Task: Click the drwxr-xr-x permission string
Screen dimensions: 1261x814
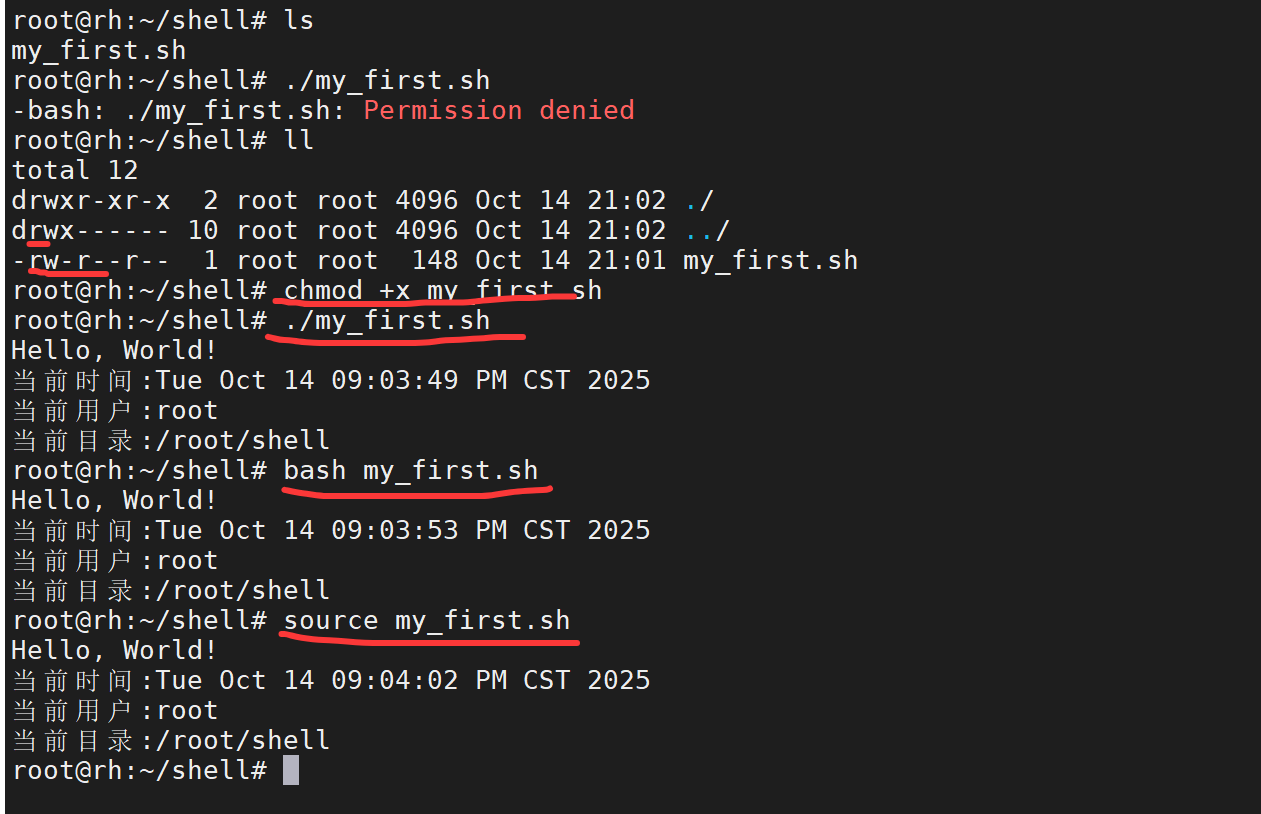Action: pyautogui.click(x=90, y=200)
